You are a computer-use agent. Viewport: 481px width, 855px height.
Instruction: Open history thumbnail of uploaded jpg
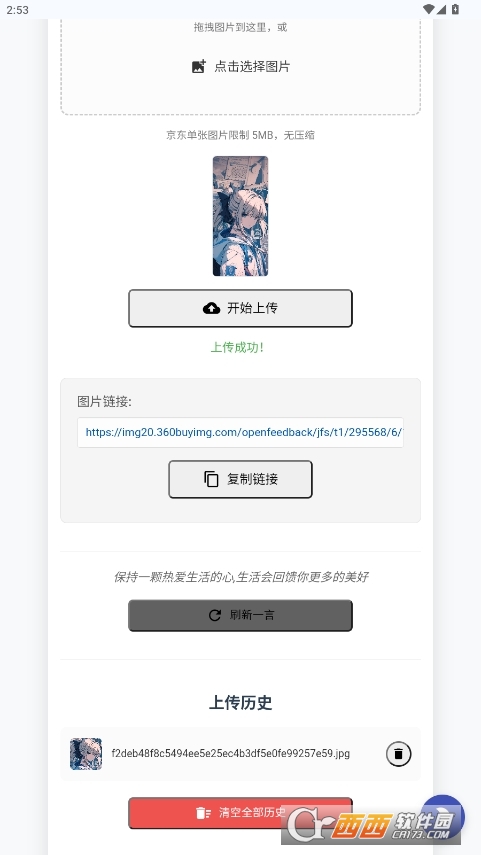(x=86, y=754)
